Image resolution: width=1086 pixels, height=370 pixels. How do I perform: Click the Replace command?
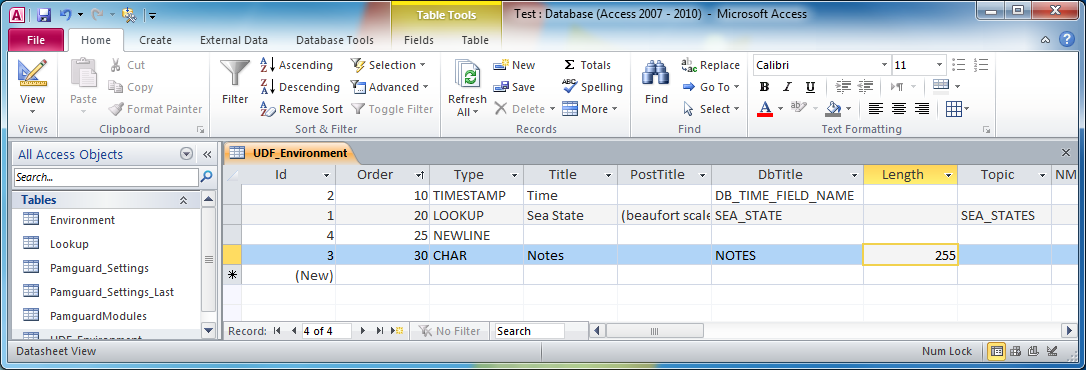tap(711, 65)
